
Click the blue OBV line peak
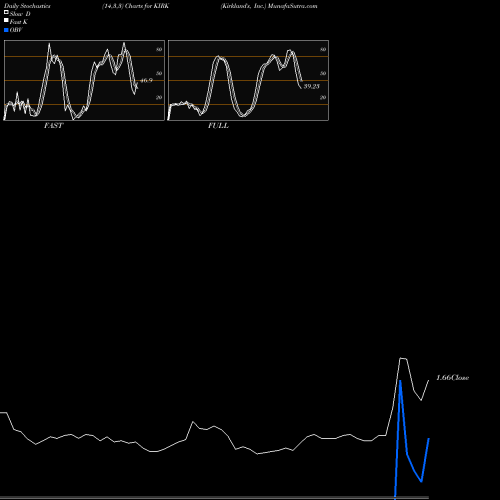click(x=400, y=381)
